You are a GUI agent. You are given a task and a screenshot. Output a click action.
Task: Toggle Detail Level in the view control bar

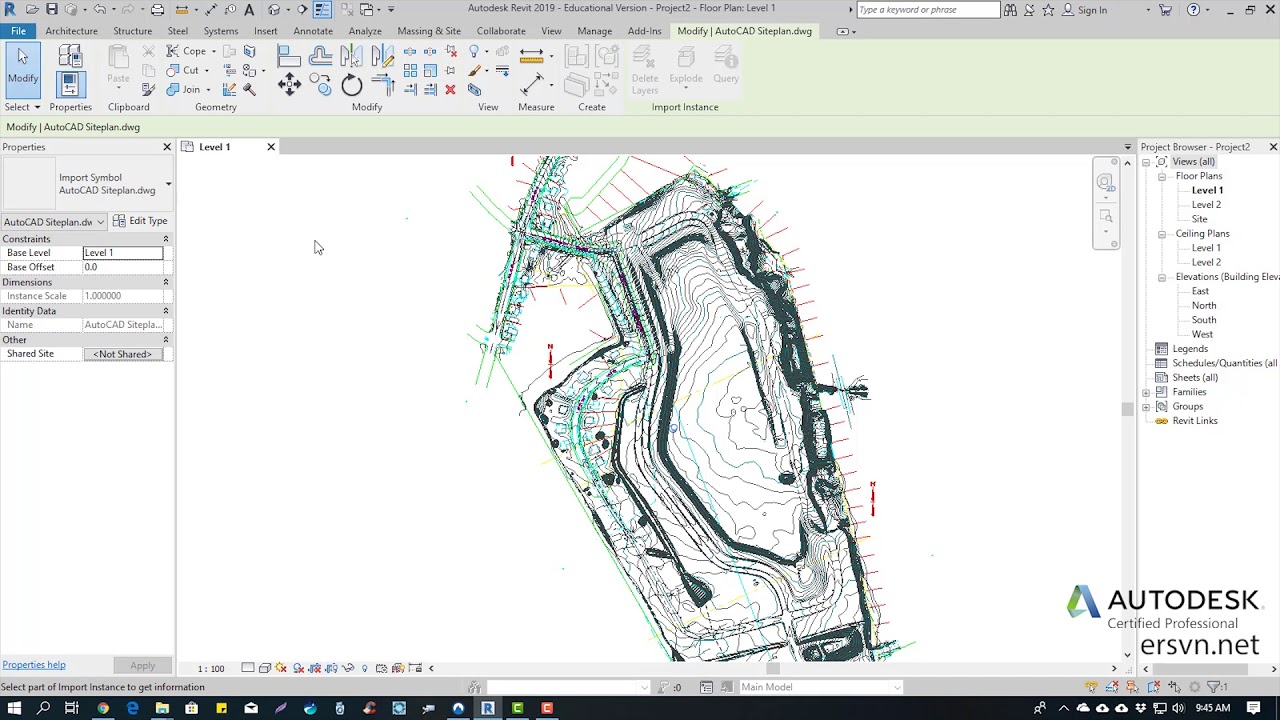point(248,668)
